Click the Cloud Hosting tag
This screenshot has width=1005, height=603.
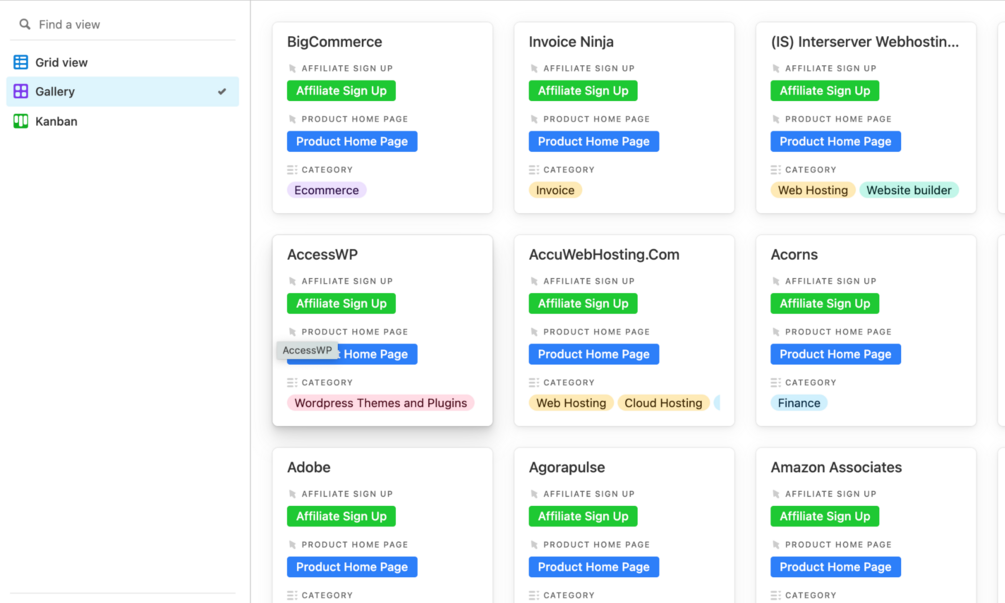(x=663, y=403)
